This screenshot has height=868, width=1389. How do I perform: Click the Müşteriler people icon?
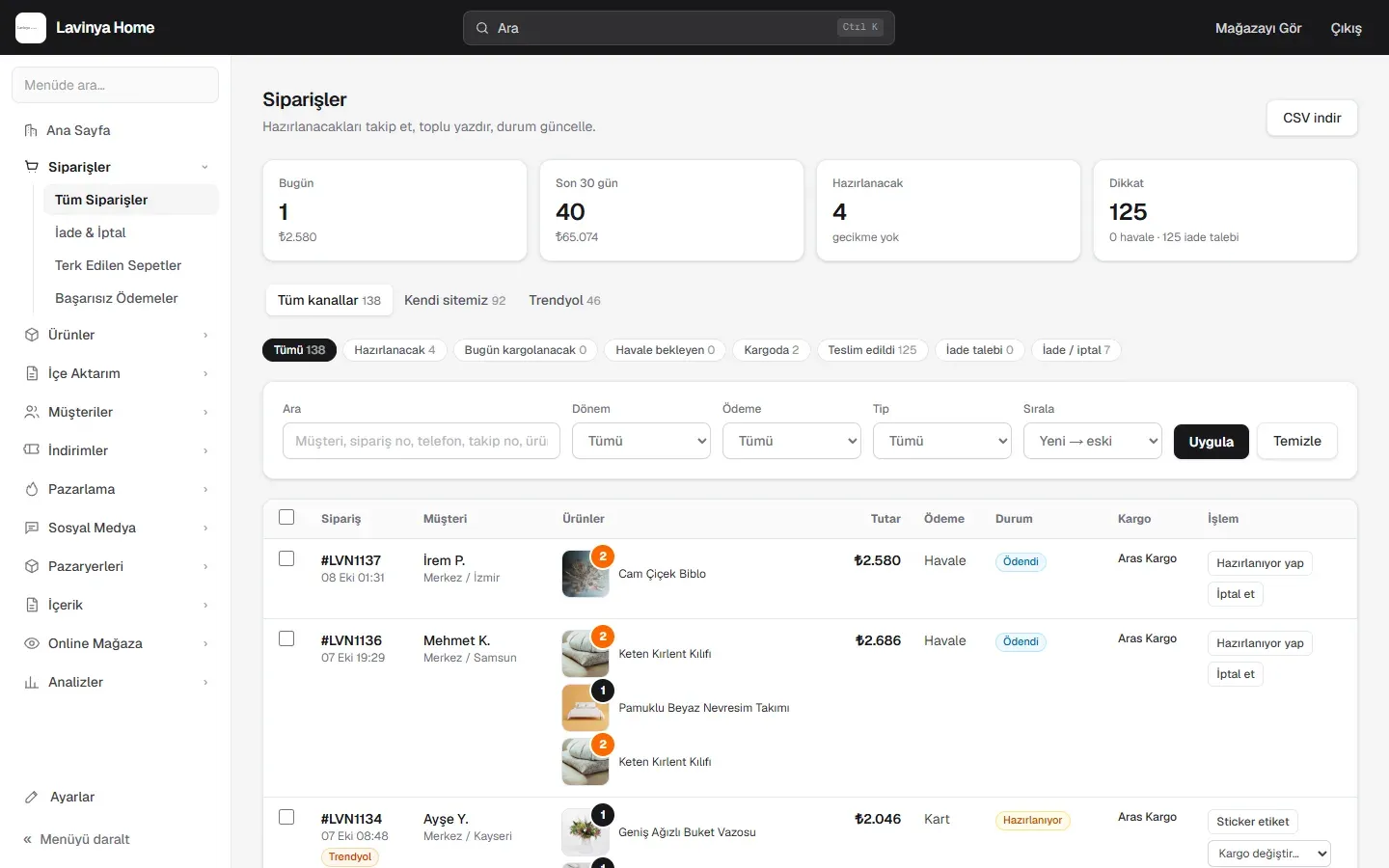(x=32, y=412)
